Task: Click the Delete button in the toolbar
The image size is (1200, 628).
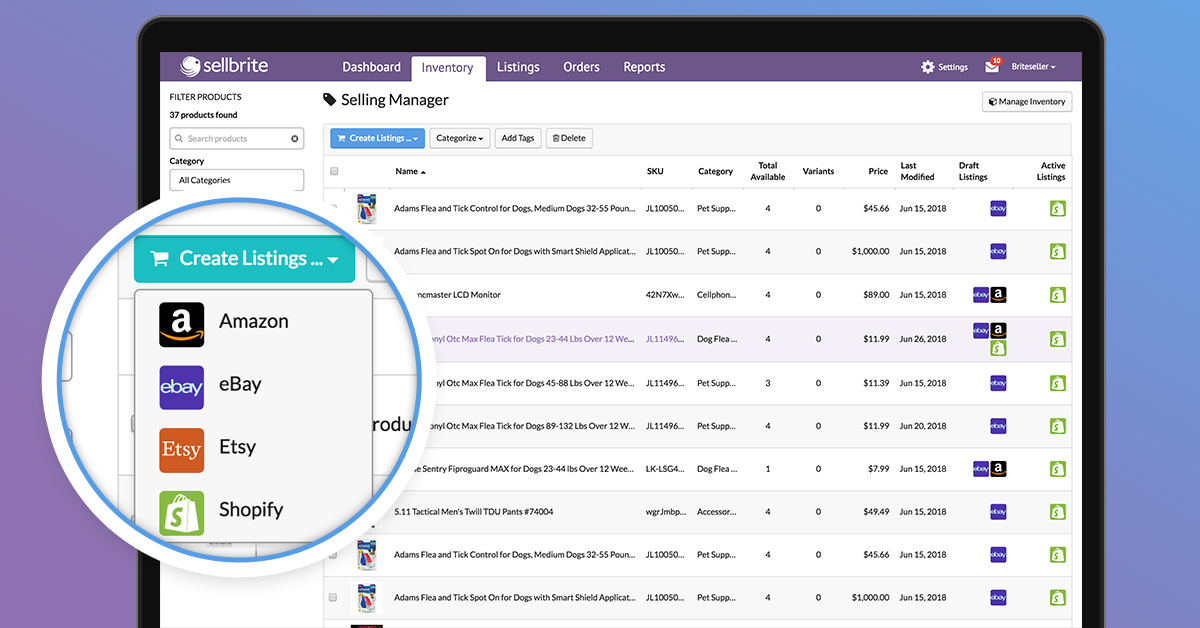Action: click(569, 138)
